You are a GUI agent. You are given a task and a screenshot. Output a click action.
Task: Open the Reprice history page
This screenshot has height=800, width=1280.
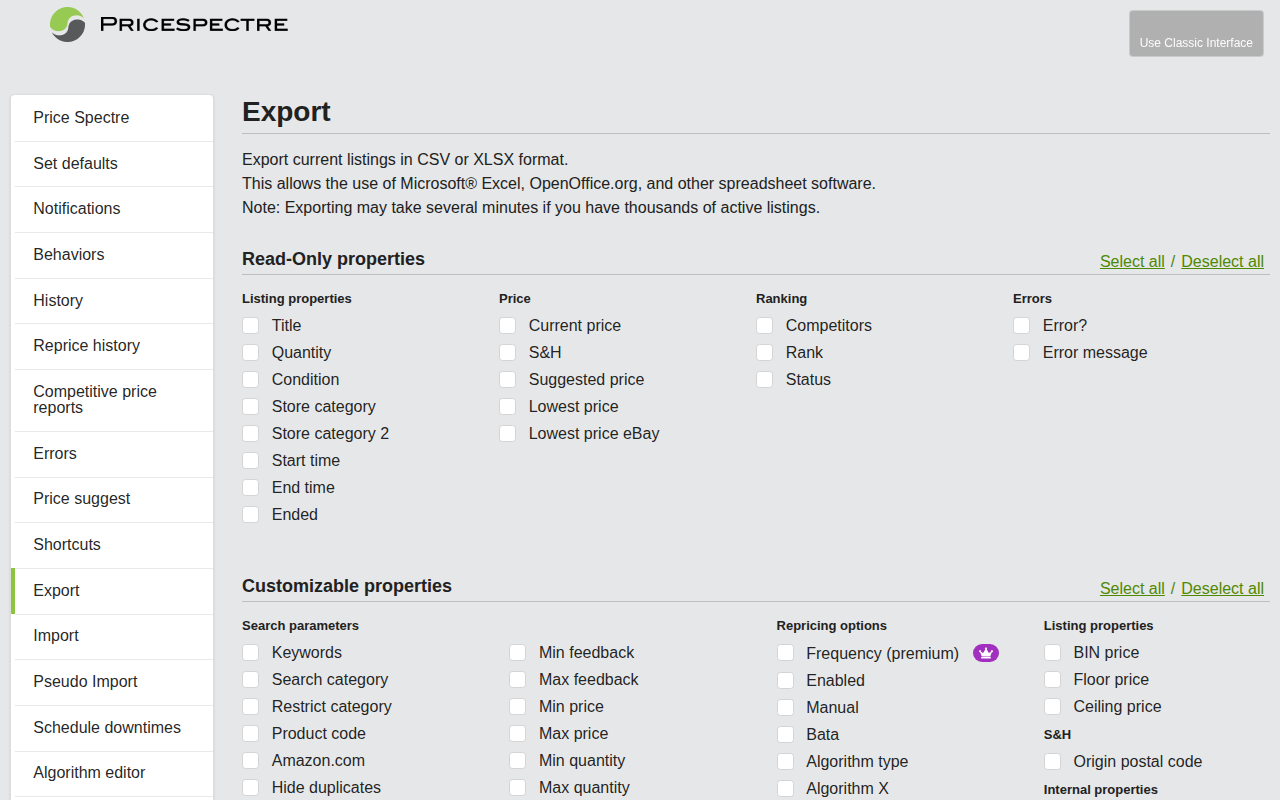pos(88,346)
